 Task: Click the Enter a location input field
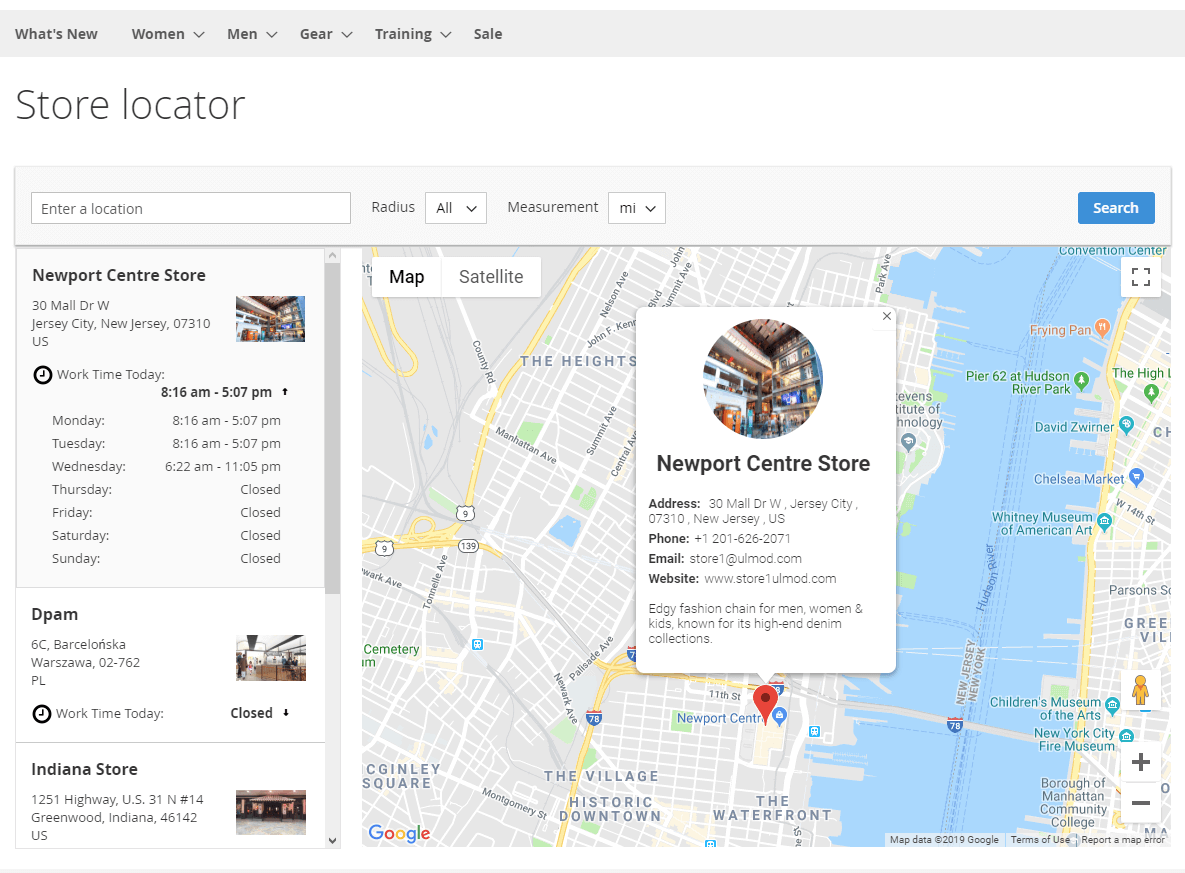(x=190, y=208)
